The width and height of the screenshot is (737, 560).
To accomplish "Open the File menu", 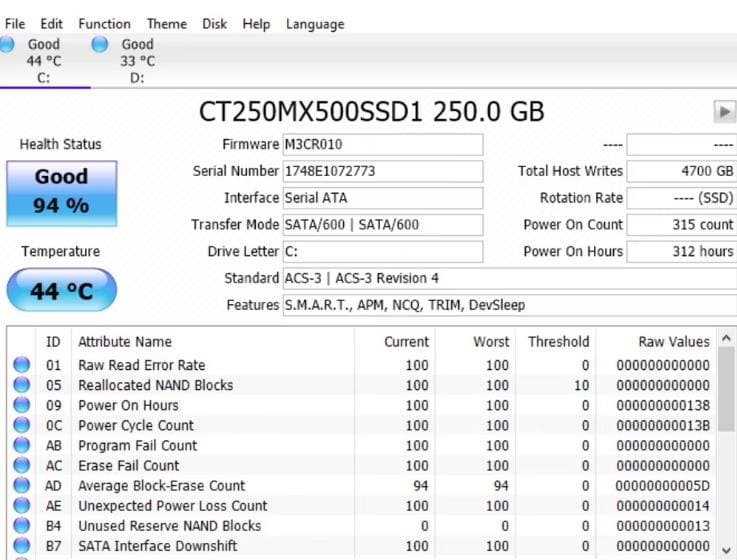I will point(15,24).
